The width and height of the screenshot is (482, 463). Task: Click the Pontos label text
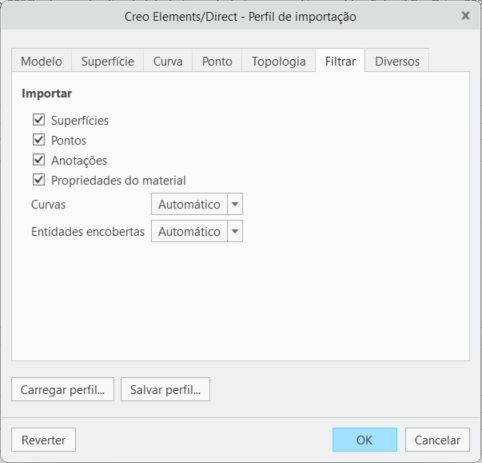tap(69, 140)
